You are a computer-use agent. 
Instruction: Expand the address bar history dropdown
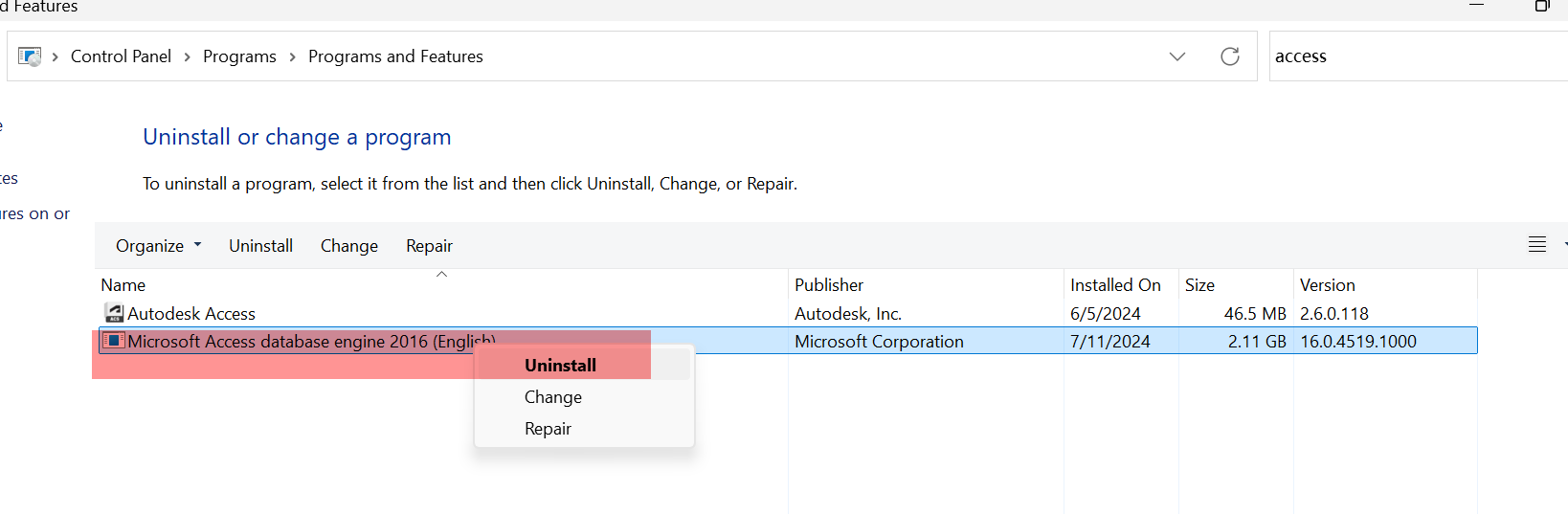1177,56
